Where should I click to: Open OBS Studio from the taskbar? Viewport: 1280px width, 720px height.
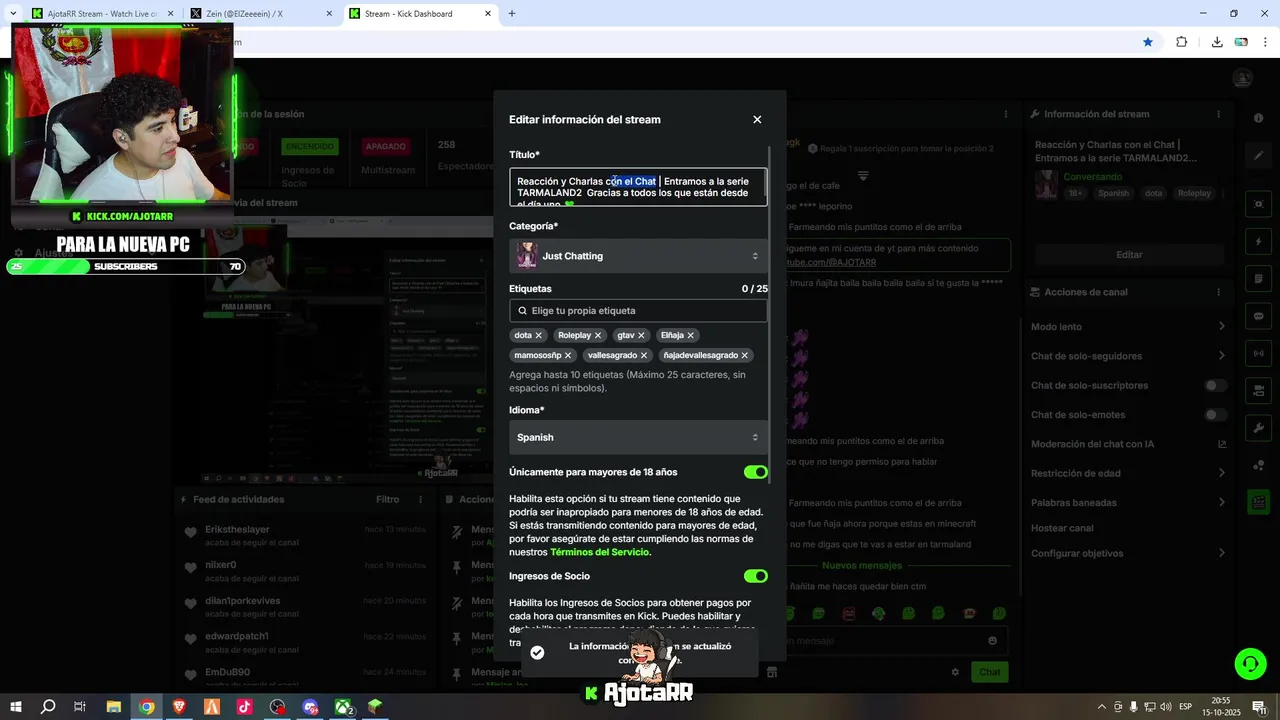277,707
